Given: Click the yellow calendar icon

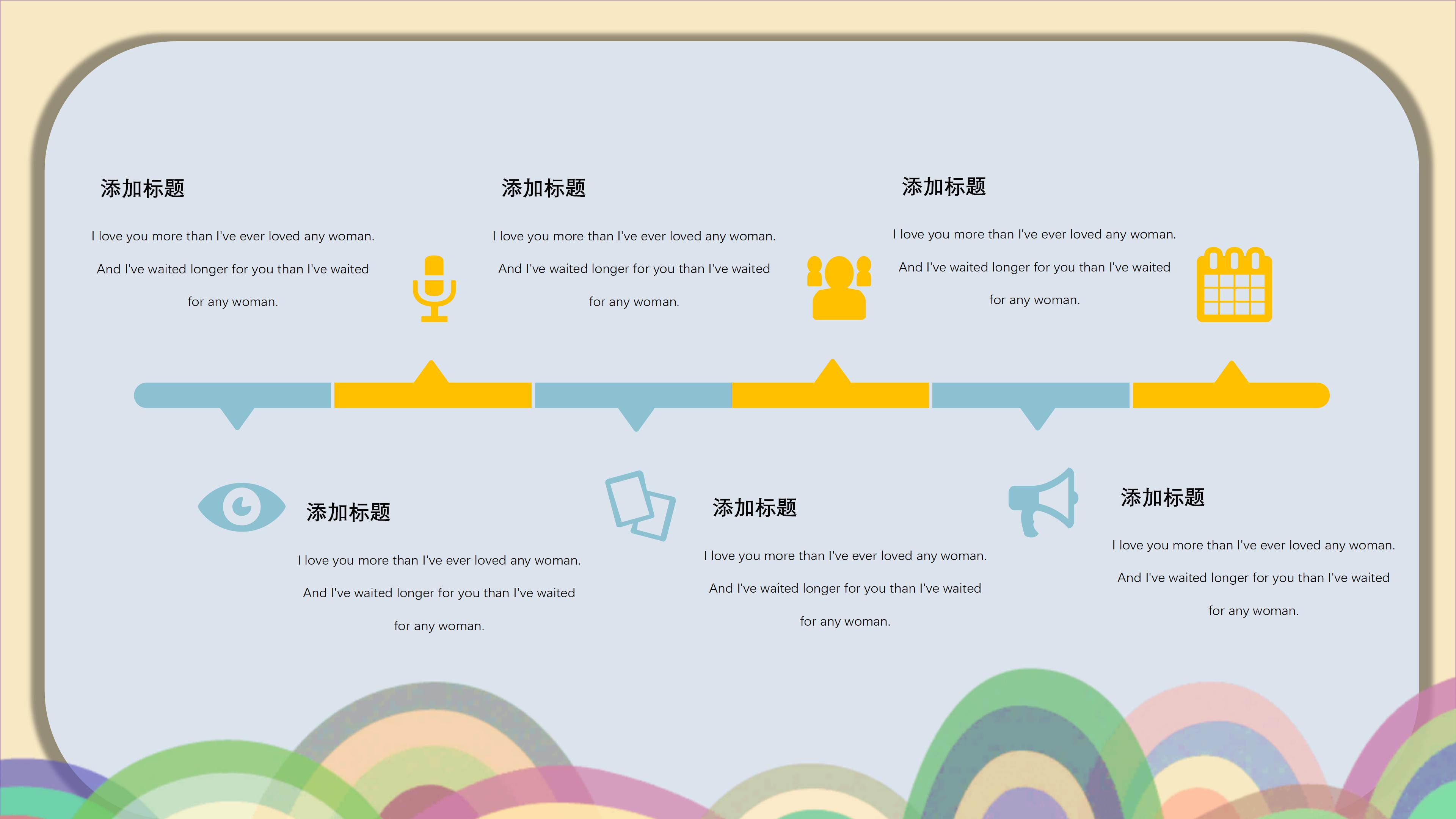Looking at the screenshot, I should 1234,286.
